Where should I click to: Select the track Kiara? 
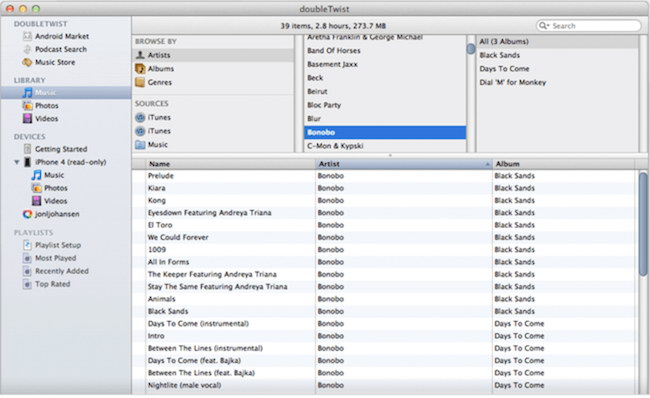[x=157, y=188]
